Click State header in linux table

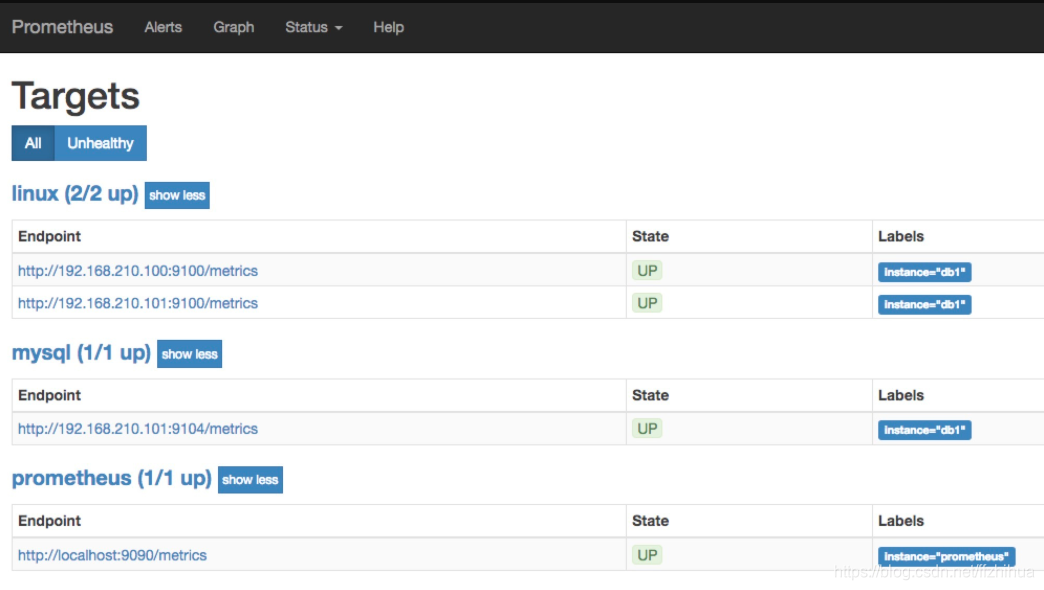(x=651, y=236)
